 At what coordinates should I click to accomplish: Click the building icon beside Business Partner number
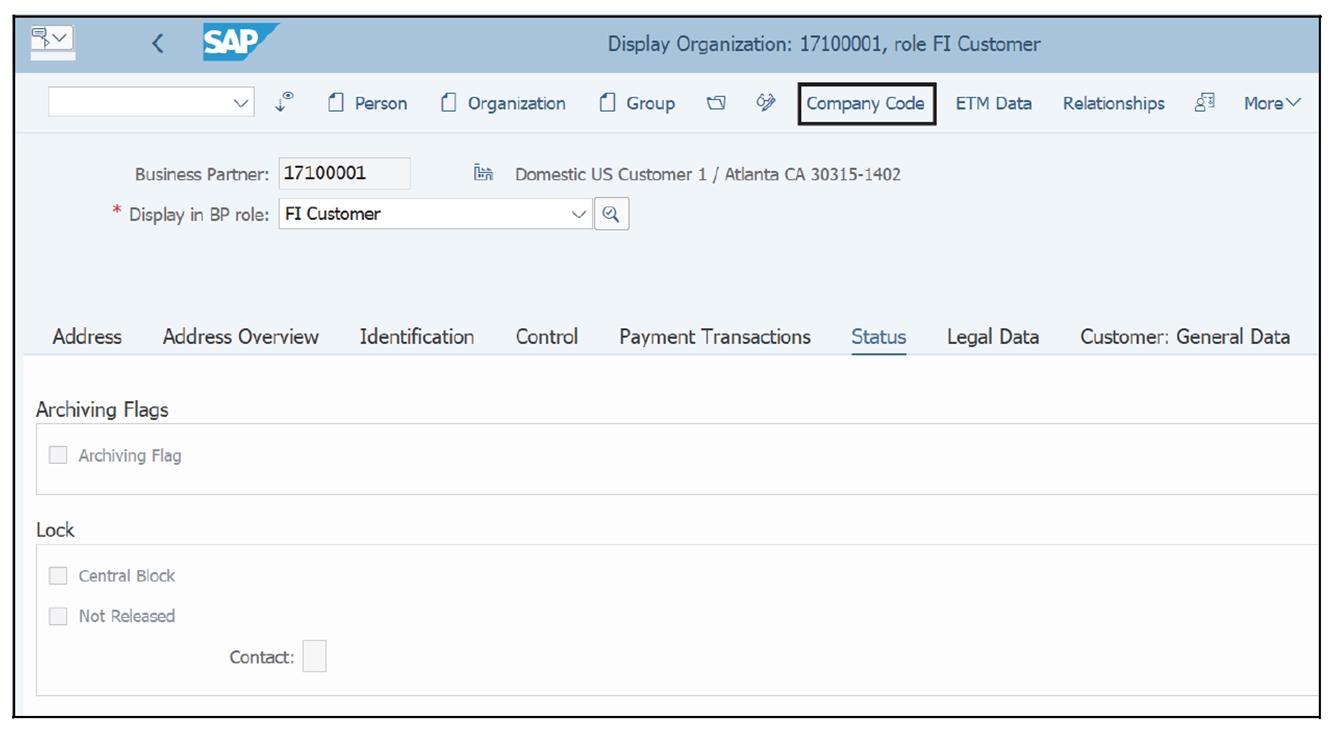click(483, 172)
